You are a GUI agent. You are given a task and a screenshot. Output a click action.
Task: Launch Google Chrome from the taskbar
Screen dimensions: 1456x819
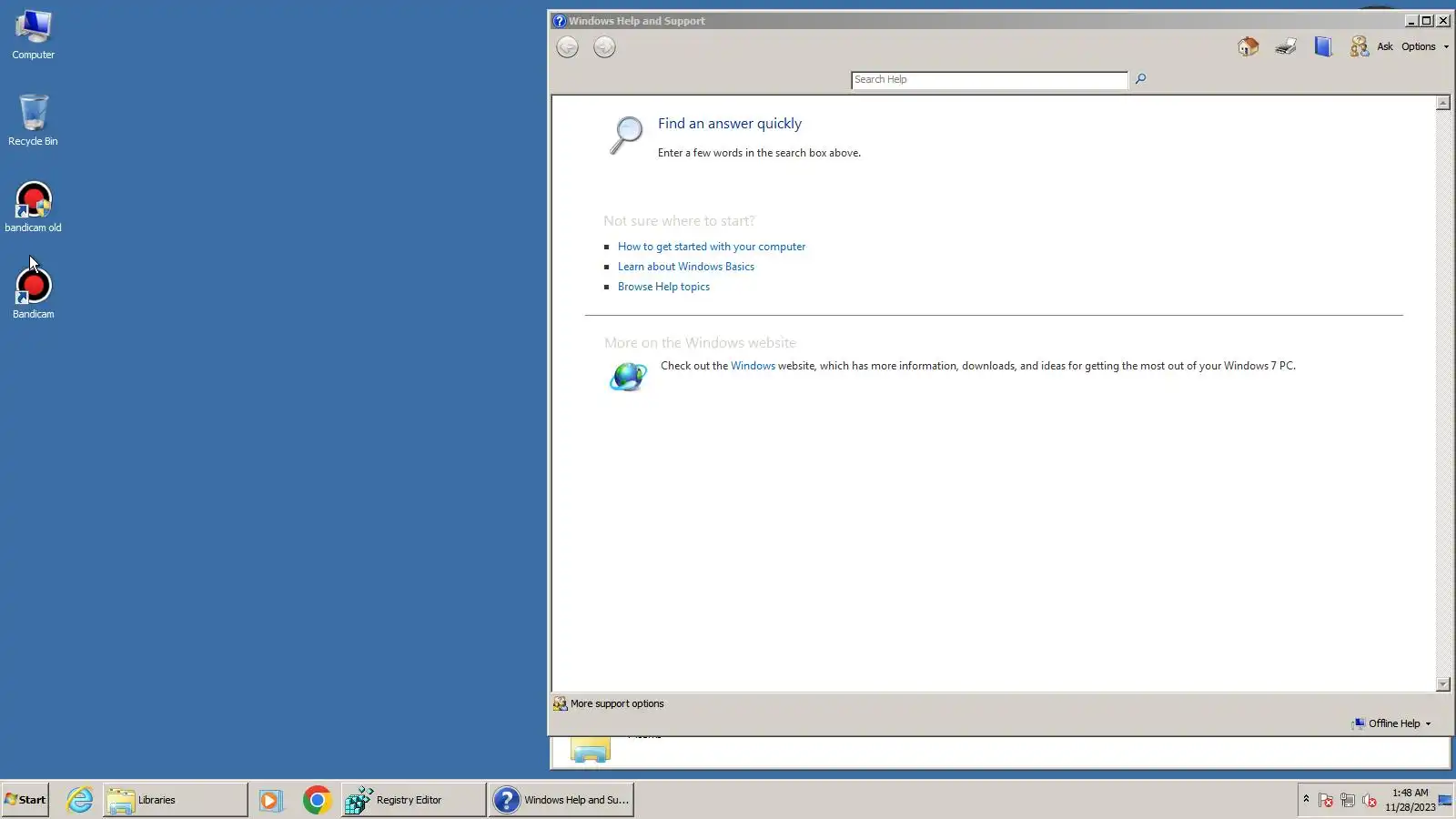[317, 800]
